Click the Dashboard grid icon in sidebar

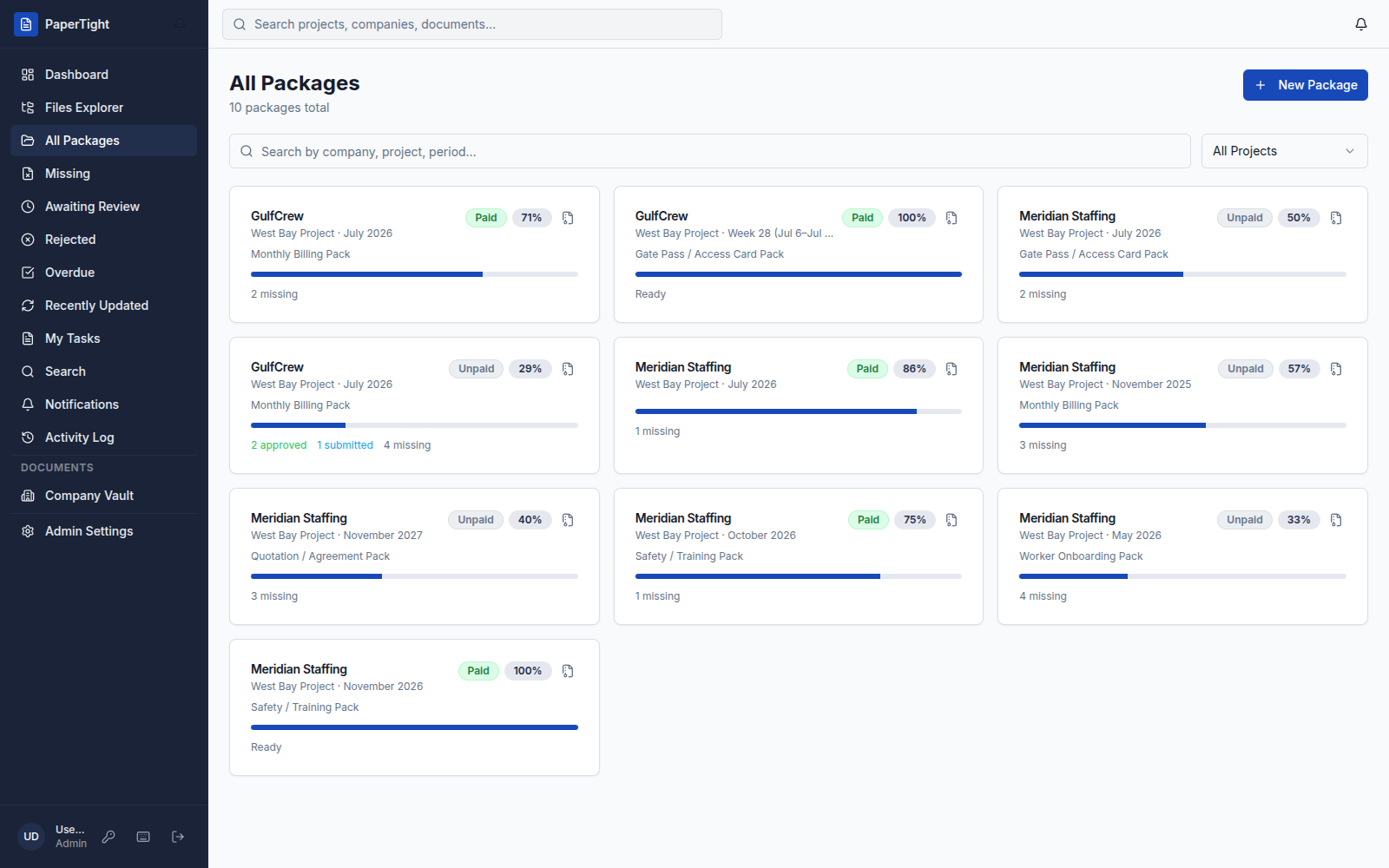[x=28, y=75]
